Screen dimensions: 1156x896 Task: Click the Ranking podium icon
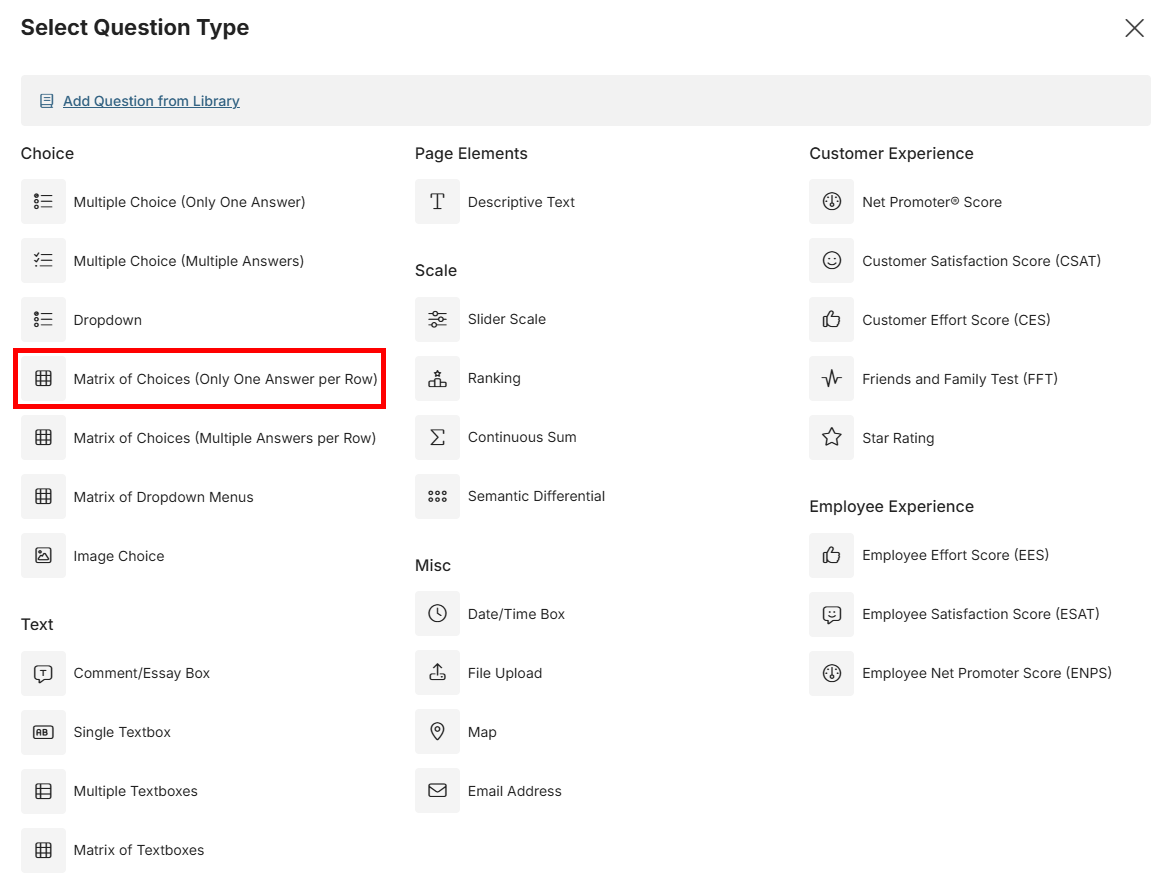point(437,378)
